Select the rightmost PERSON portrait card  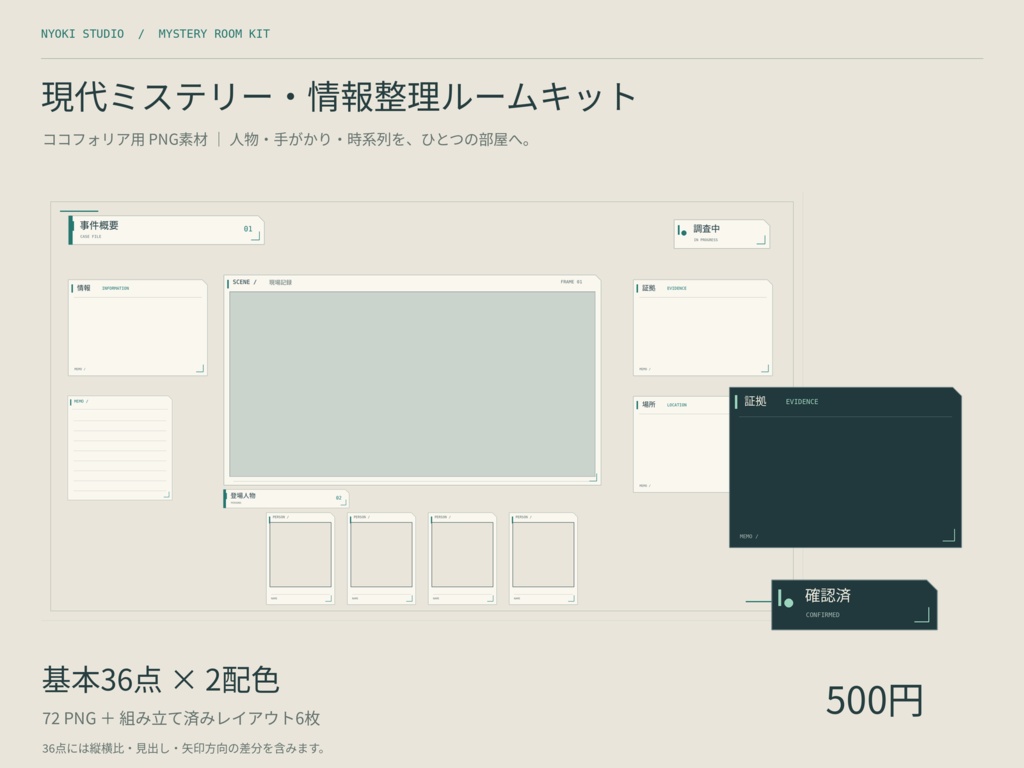543,558
